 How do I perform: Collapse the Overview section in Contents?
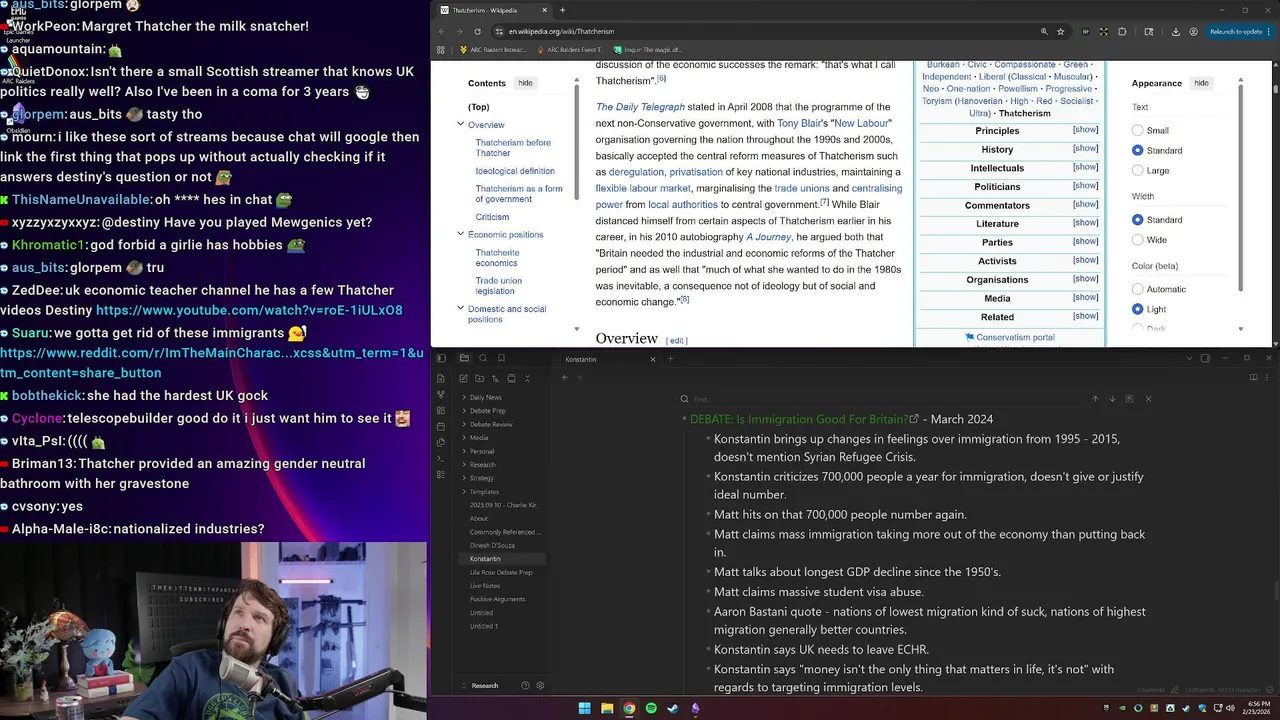tap(460, 124)
